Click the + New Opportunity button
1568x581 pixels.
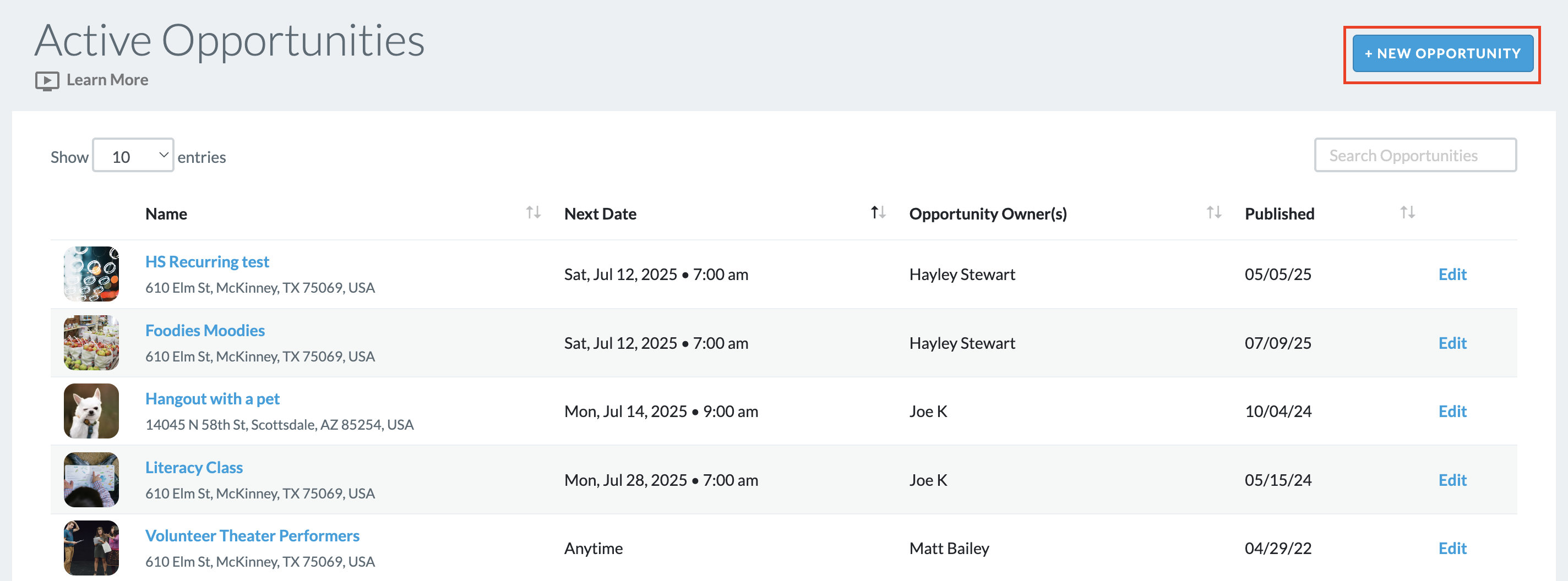coord(1442,53)
